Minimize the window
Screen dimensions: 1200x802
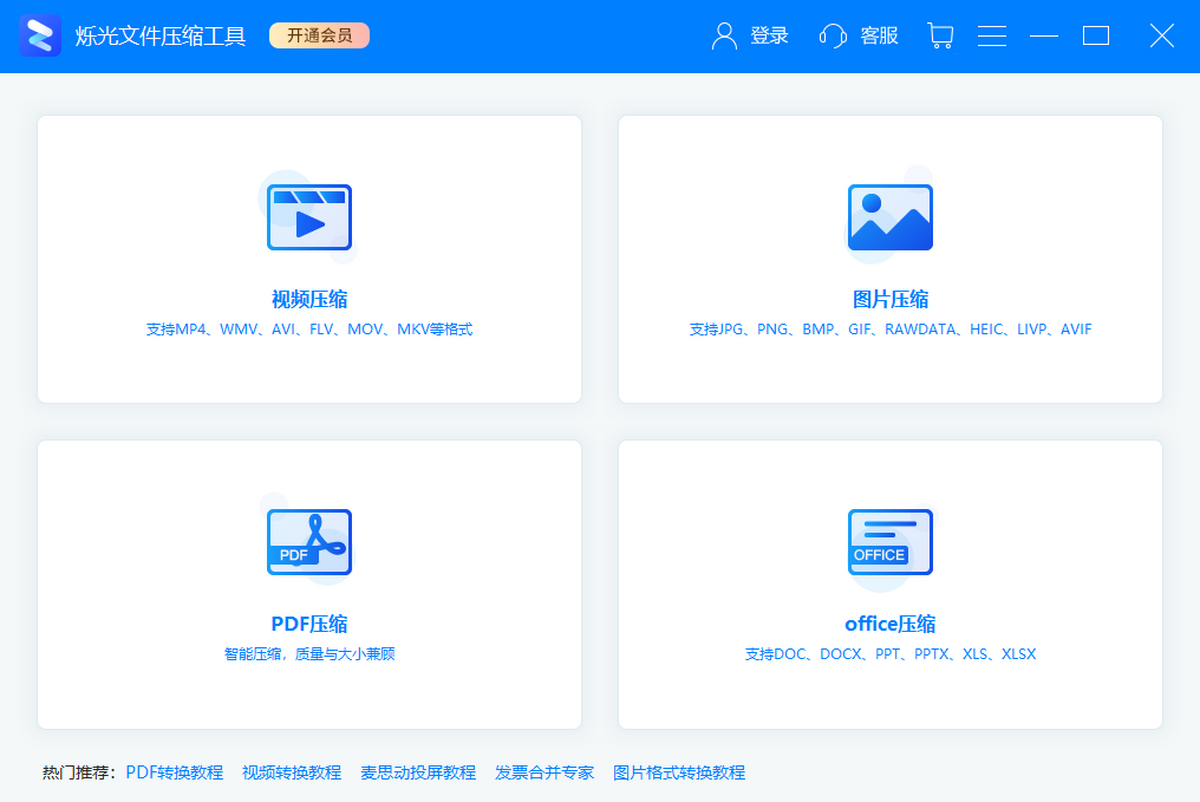tap(1044, 36)
